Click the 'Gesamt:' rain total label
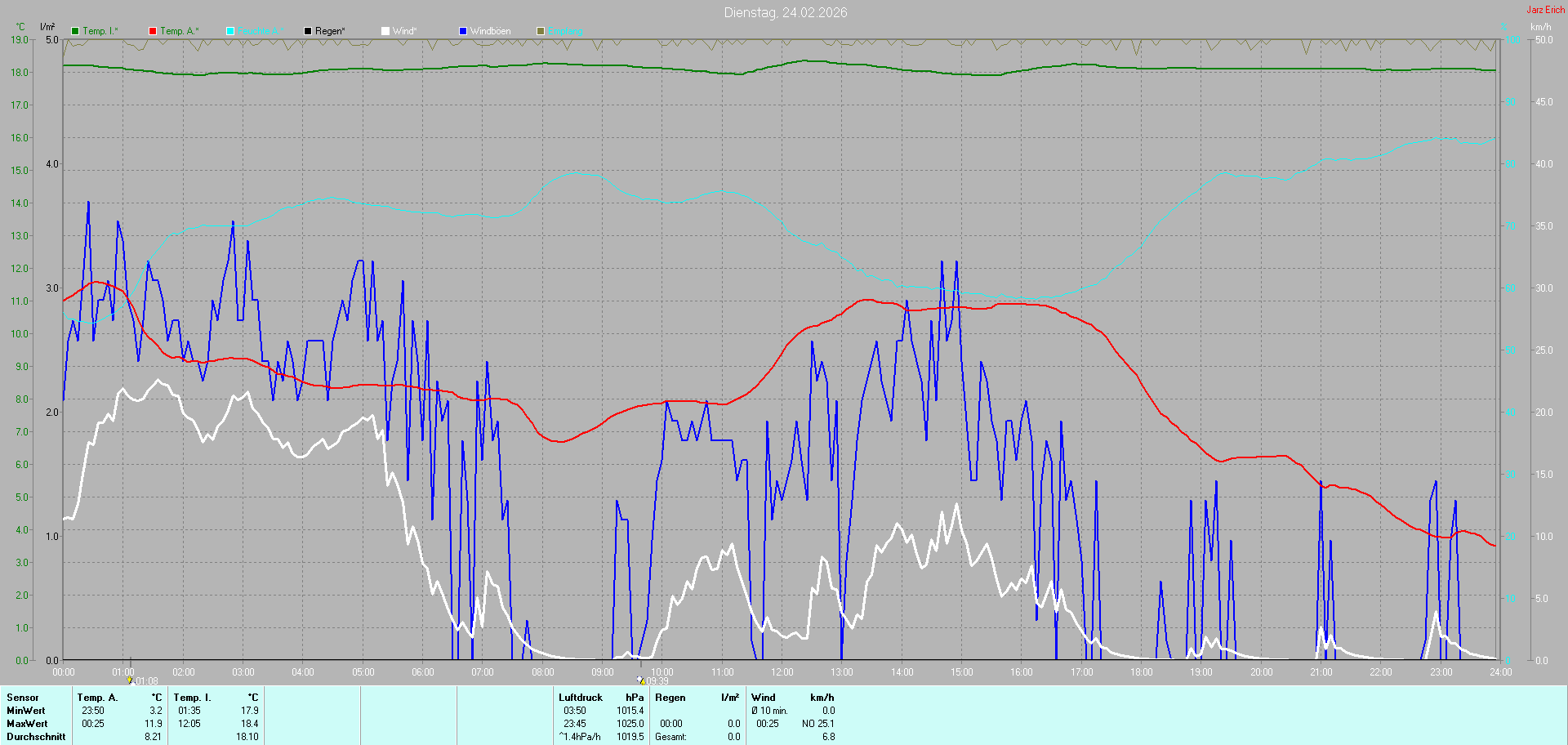This screenshot has width=1568, height=745. [x=671, y=737]
